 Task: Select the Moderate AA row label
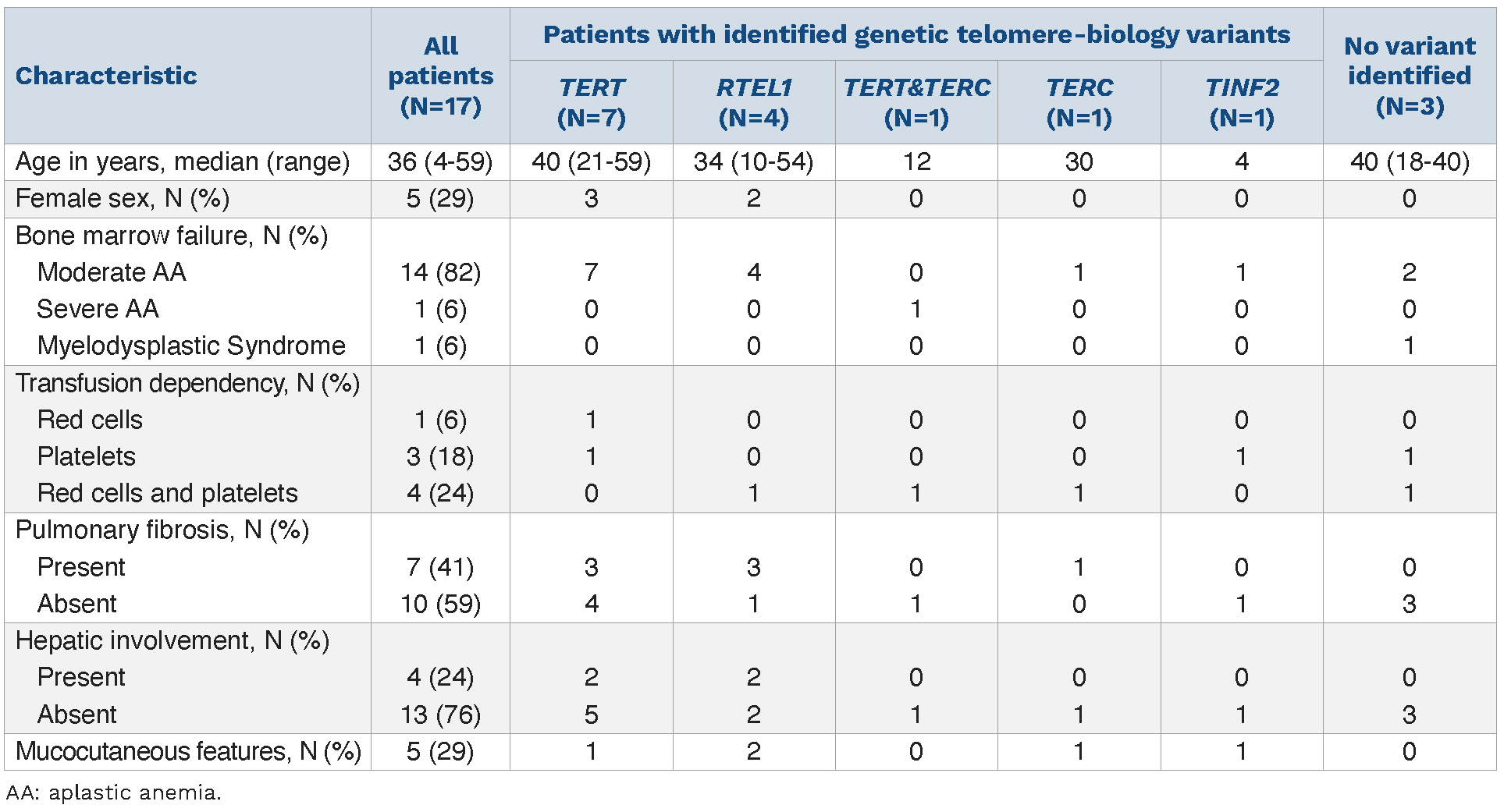112,272
